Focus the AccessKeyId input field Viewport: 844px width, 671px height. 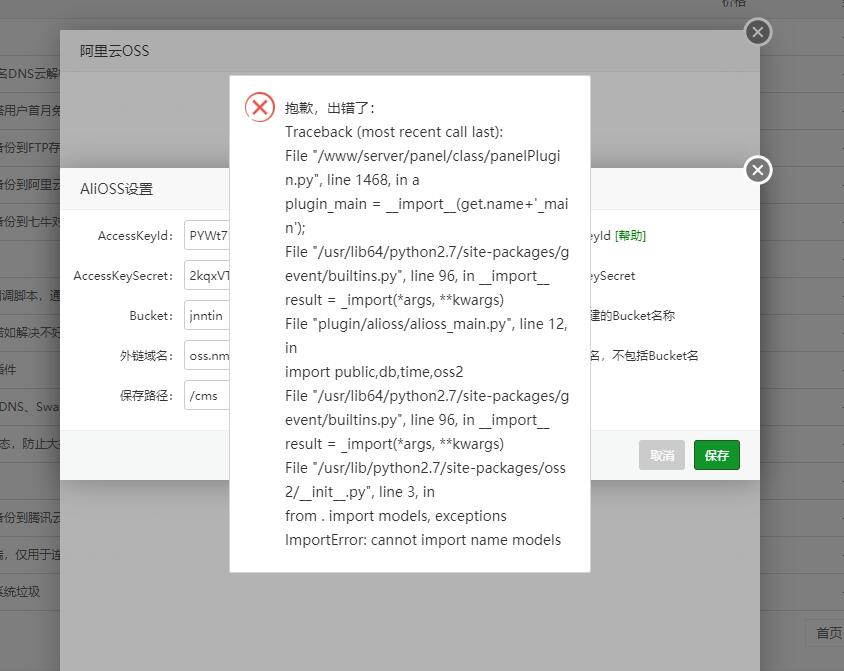pyautogui.click(x=207, y=236)
